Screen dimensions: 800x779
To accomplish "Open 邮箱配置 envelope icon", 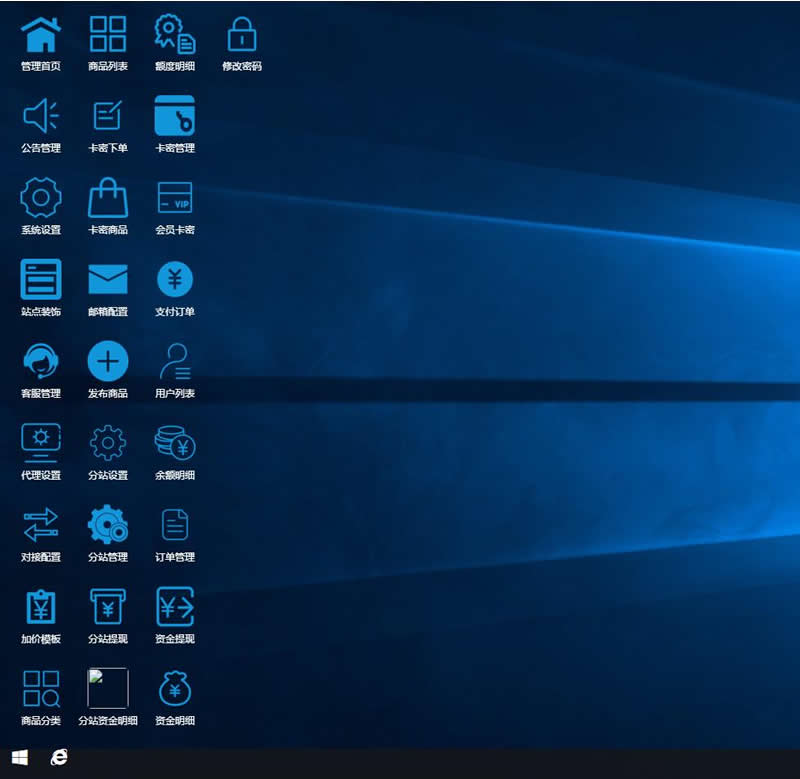I will pos(108,280).
